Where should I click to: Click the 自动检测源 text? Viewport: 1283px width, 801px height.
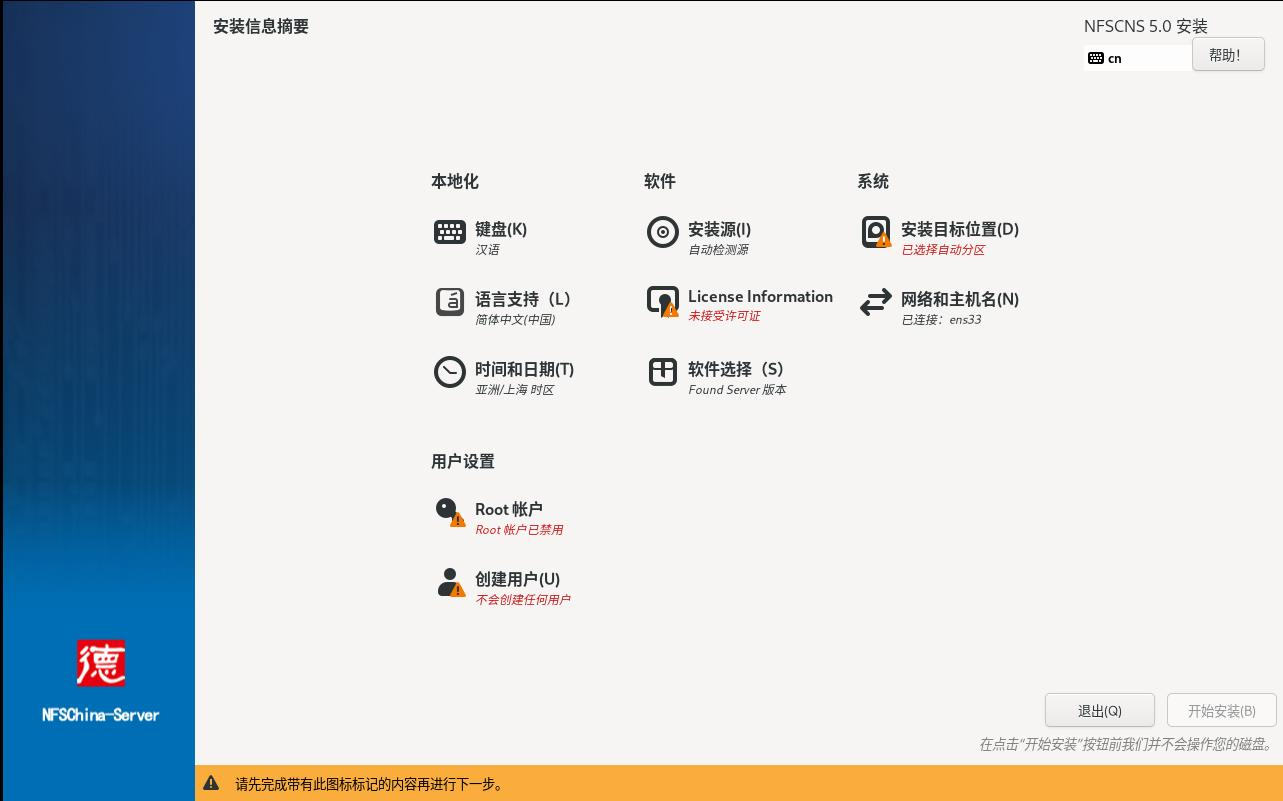(718, 250)
